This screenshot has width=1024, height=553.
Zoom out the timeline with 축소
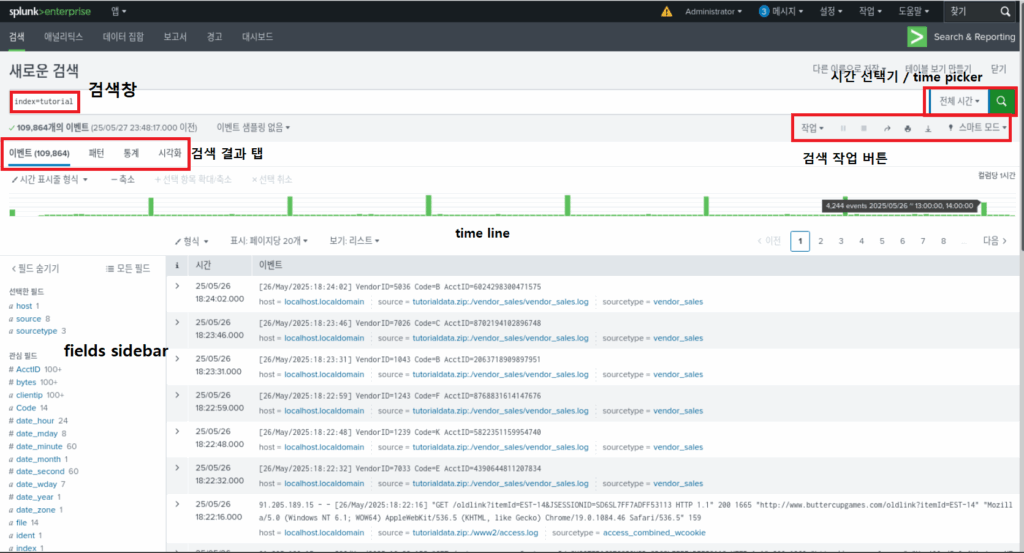click(123, 180)
